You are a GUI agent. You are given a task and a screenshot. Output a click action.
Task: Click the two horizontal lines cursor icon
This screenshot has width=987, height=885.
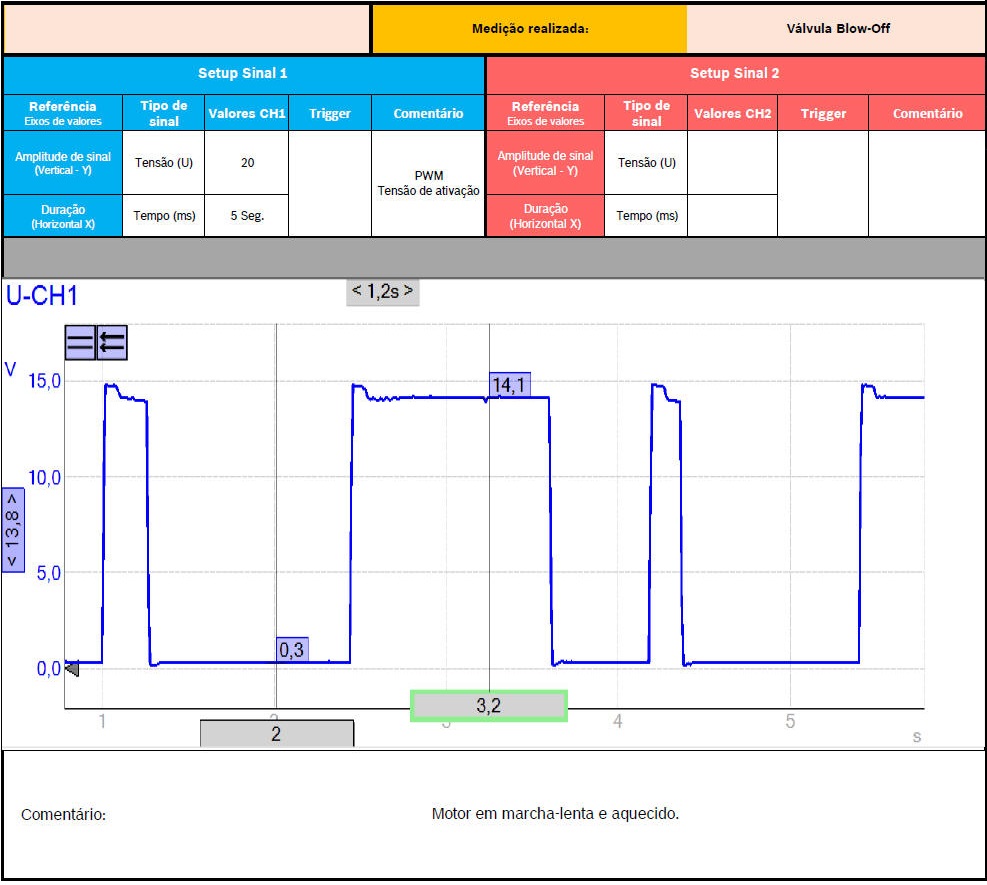[x=80, y=342]
